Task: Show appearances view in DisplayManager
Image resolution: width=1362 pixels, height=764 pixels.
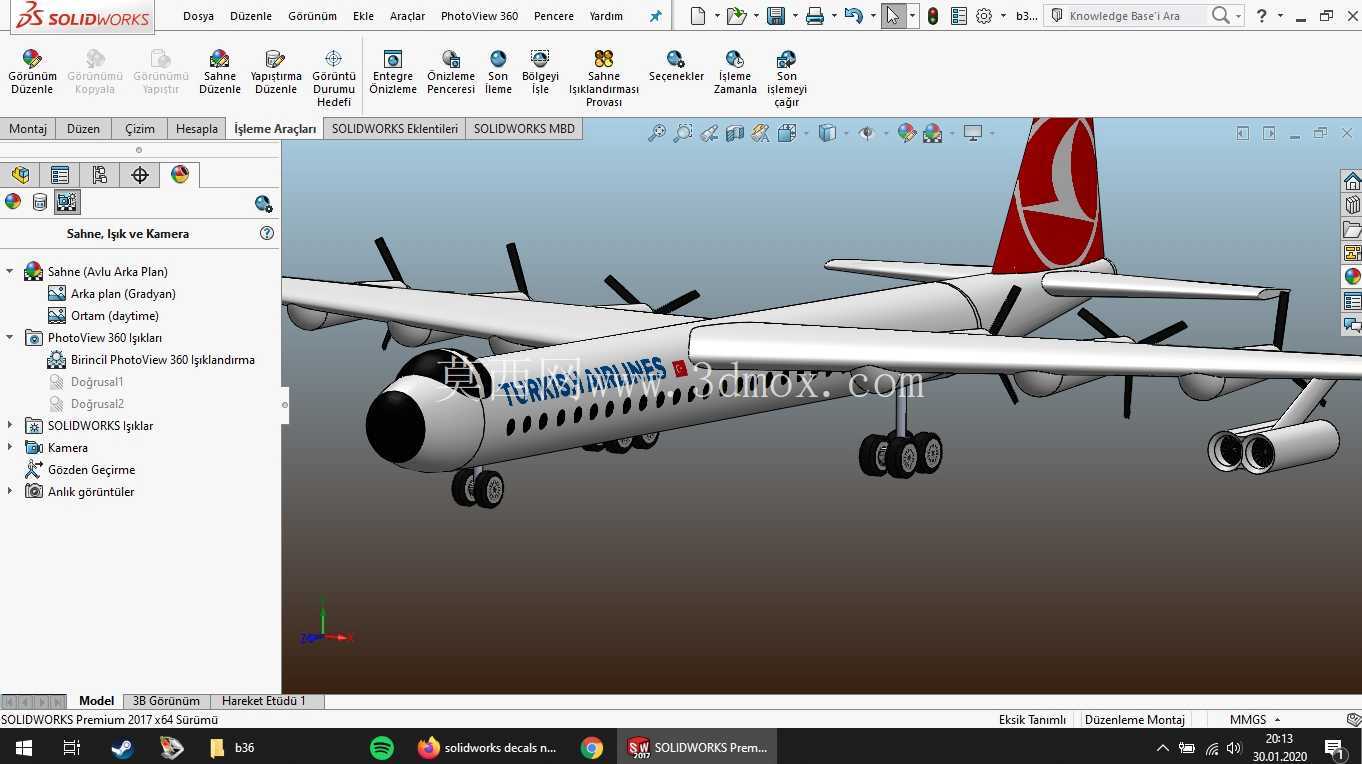Action: tap(13, 202)
